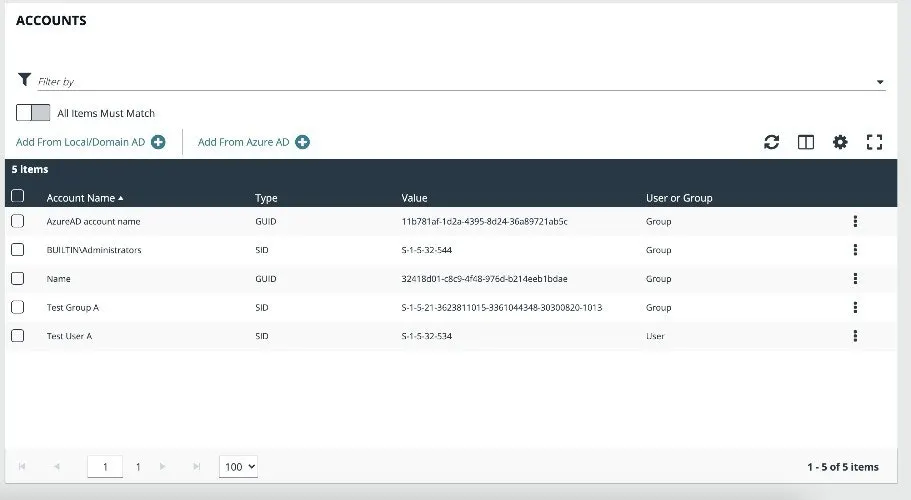
Task: Toggle All Items Must Match switch
Action: point(33,113)
